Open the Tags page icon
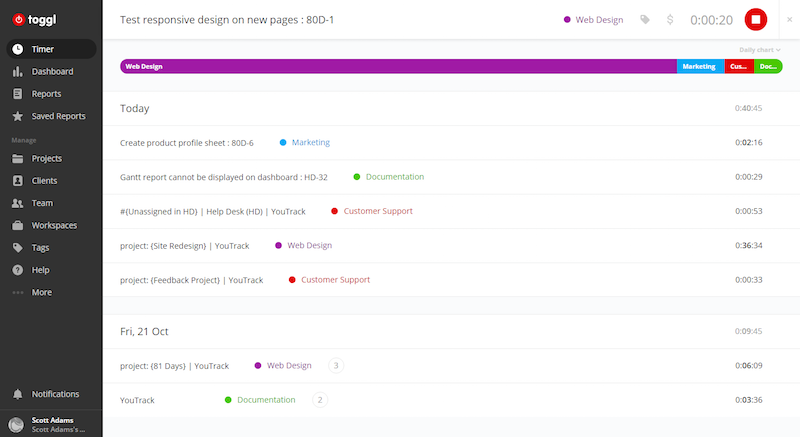The width and height of the screenshot is (800, 437). (x=18, y=247)
